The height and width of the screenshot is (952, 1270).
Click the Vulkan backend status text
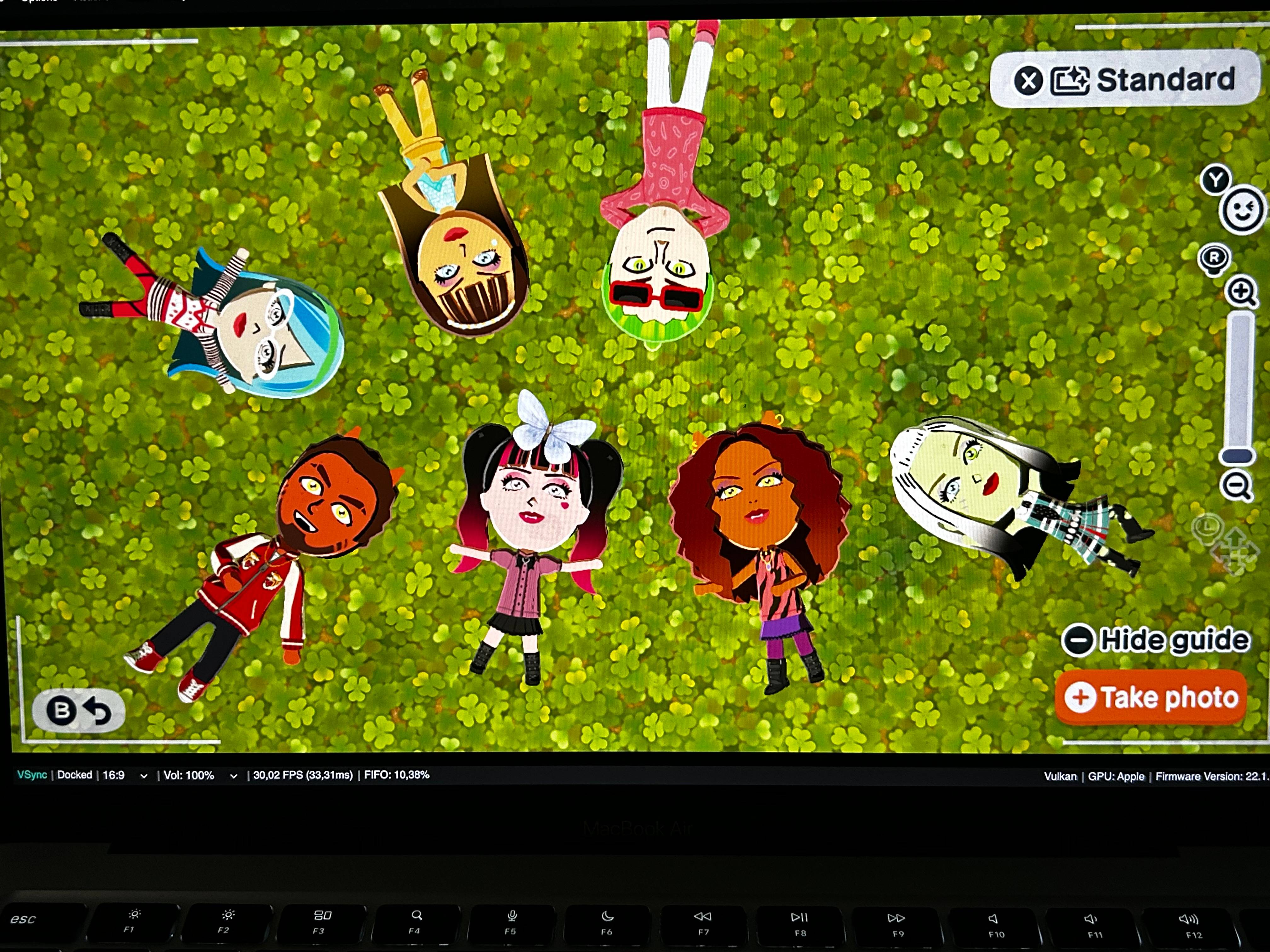1061,776
